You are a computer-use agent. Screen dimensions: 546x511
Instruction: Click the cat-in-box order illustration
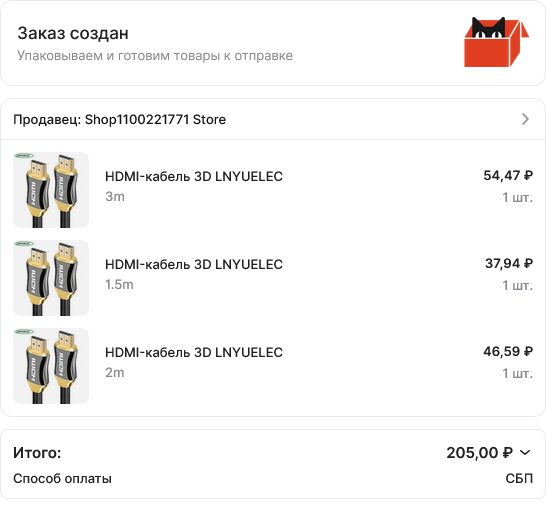point(496,42)
